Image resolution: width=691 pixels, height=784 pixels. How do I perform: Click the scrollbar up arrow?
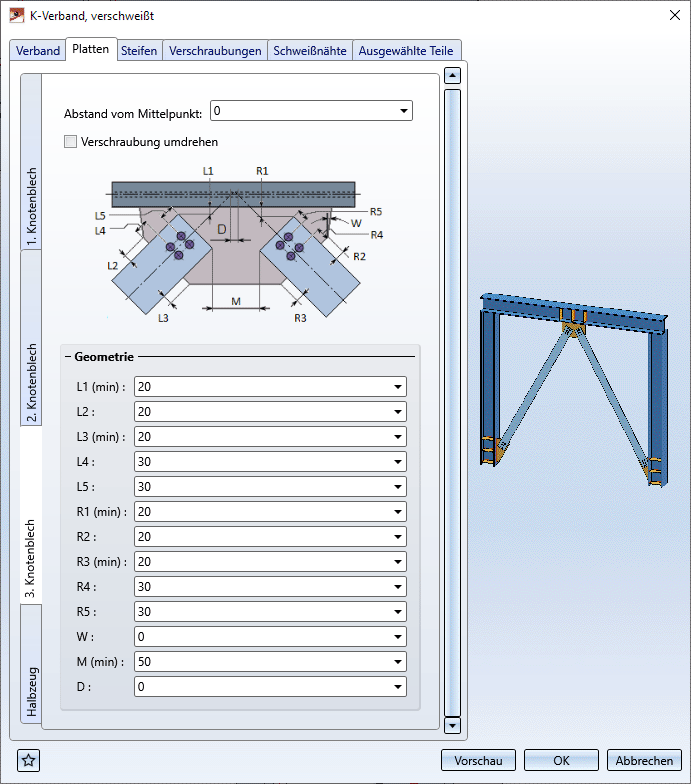click(452, 76)
